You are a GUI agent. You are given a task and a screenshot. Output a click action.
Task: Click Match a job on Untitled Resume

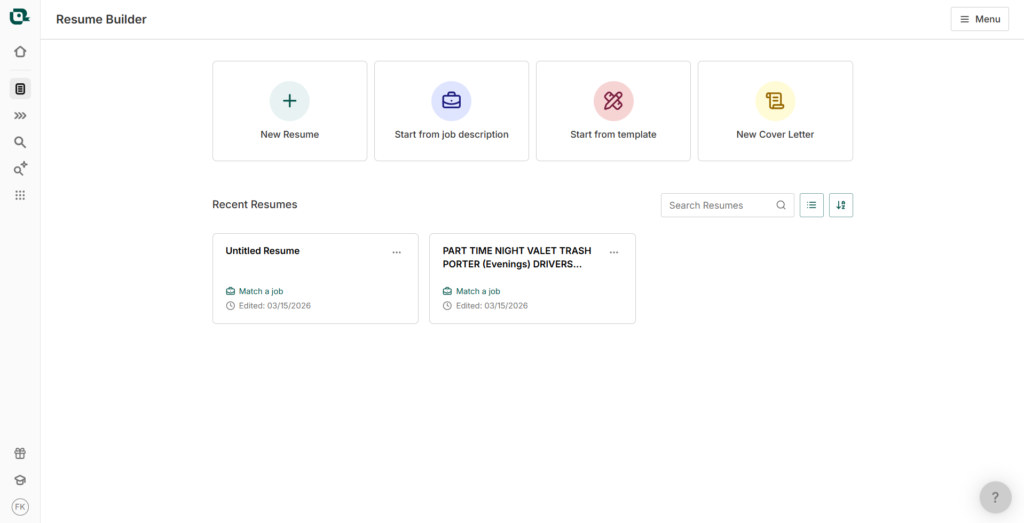click(255, 291)
